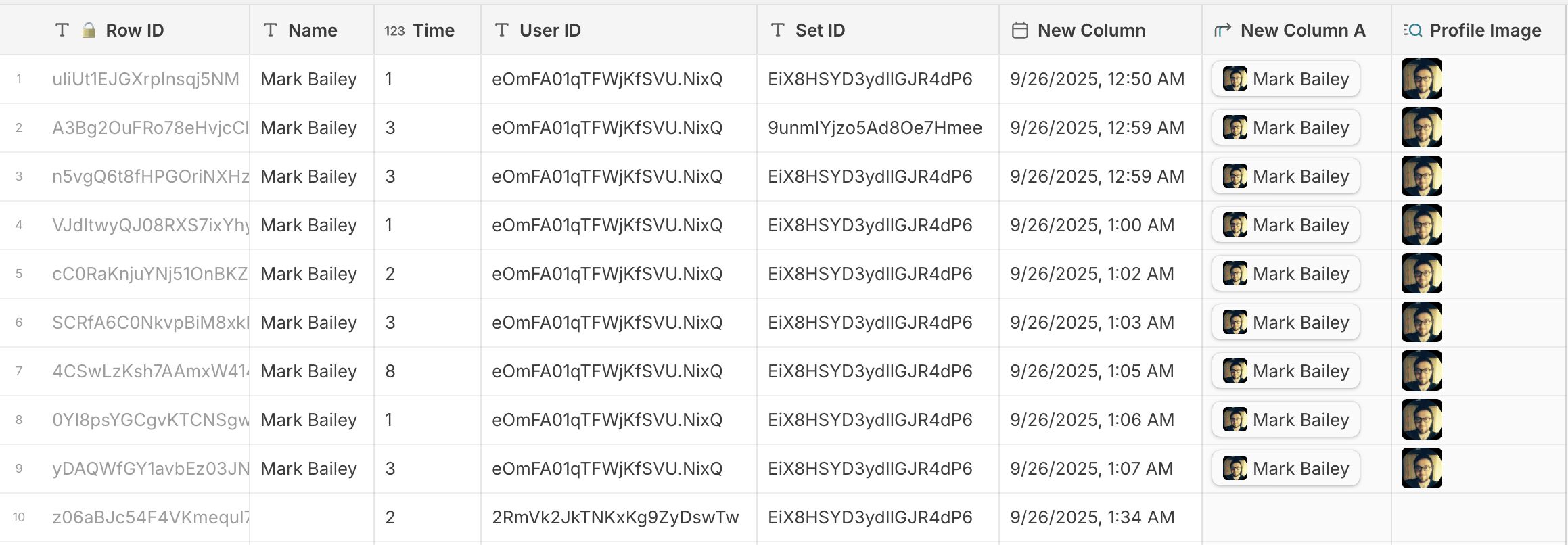Click the lookup icon beside Profile Image header
This screenshot has height=545, width=1568.
(x=1412, y=30)
